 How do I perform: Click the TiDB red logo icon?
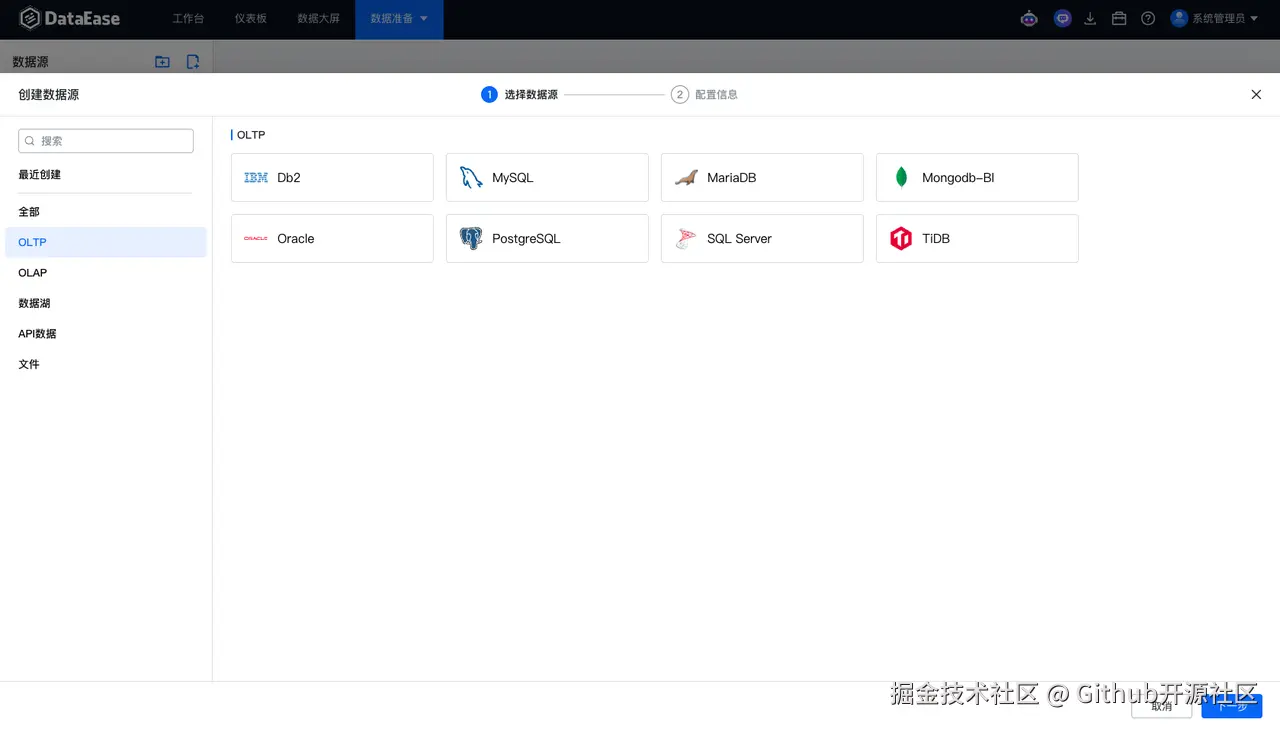click(x=901, y=238)
